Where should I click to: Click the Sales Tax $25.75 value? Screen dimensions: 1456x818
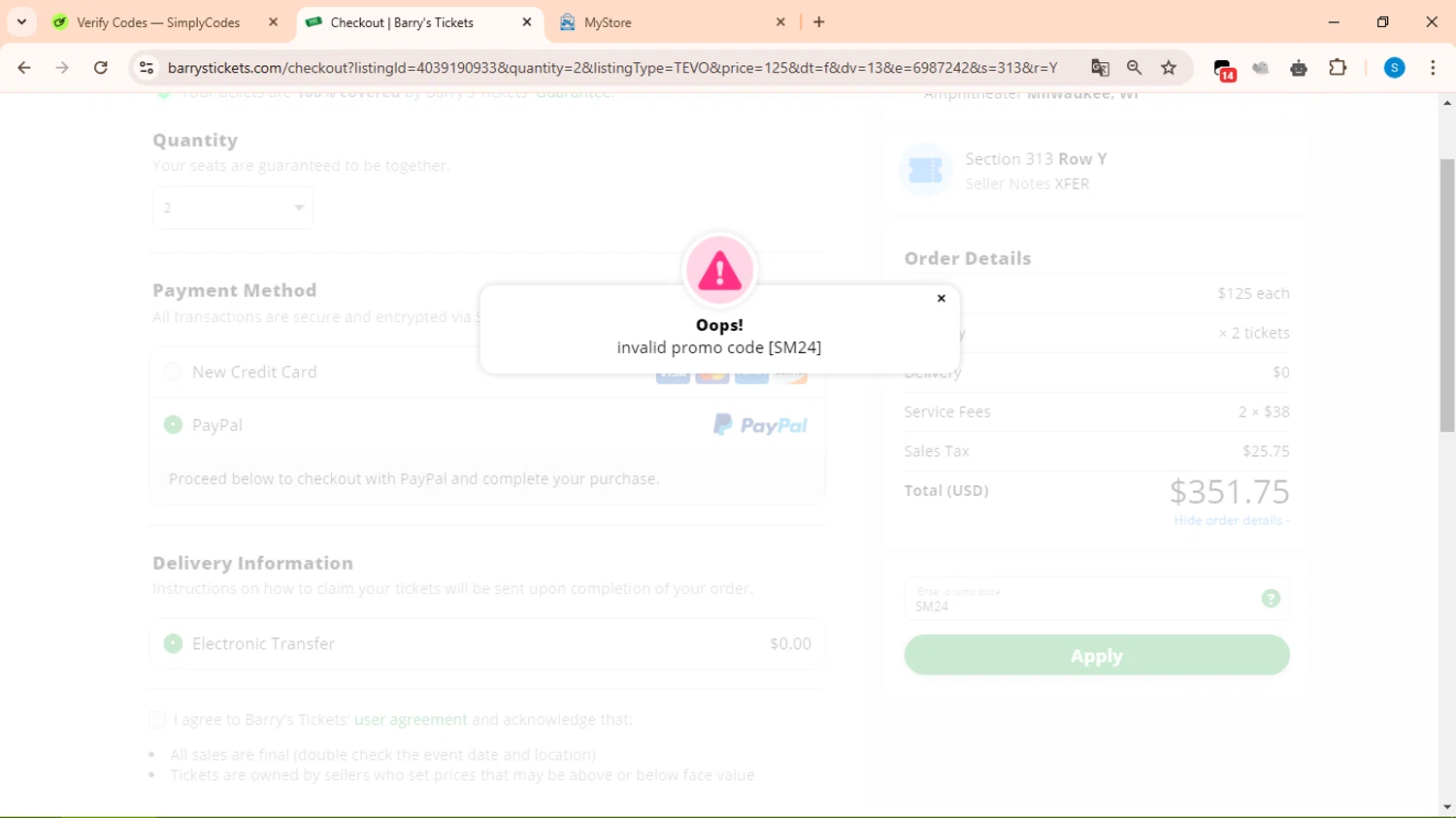pyautogui.click(x=1266, y=451)
